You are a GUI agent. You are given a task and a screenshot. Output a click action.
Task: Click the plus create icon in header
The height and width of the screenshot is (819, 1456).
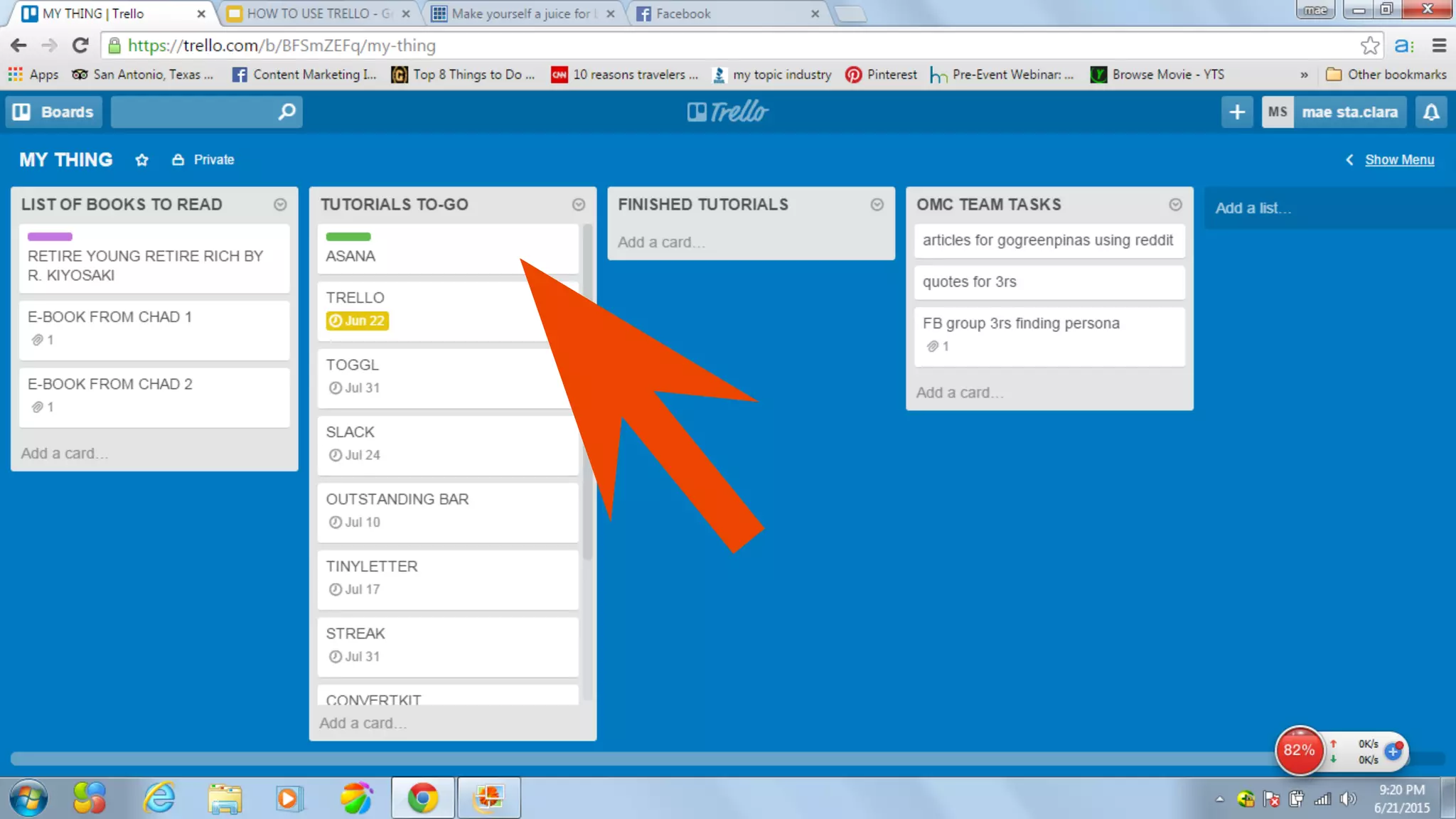1237,112
